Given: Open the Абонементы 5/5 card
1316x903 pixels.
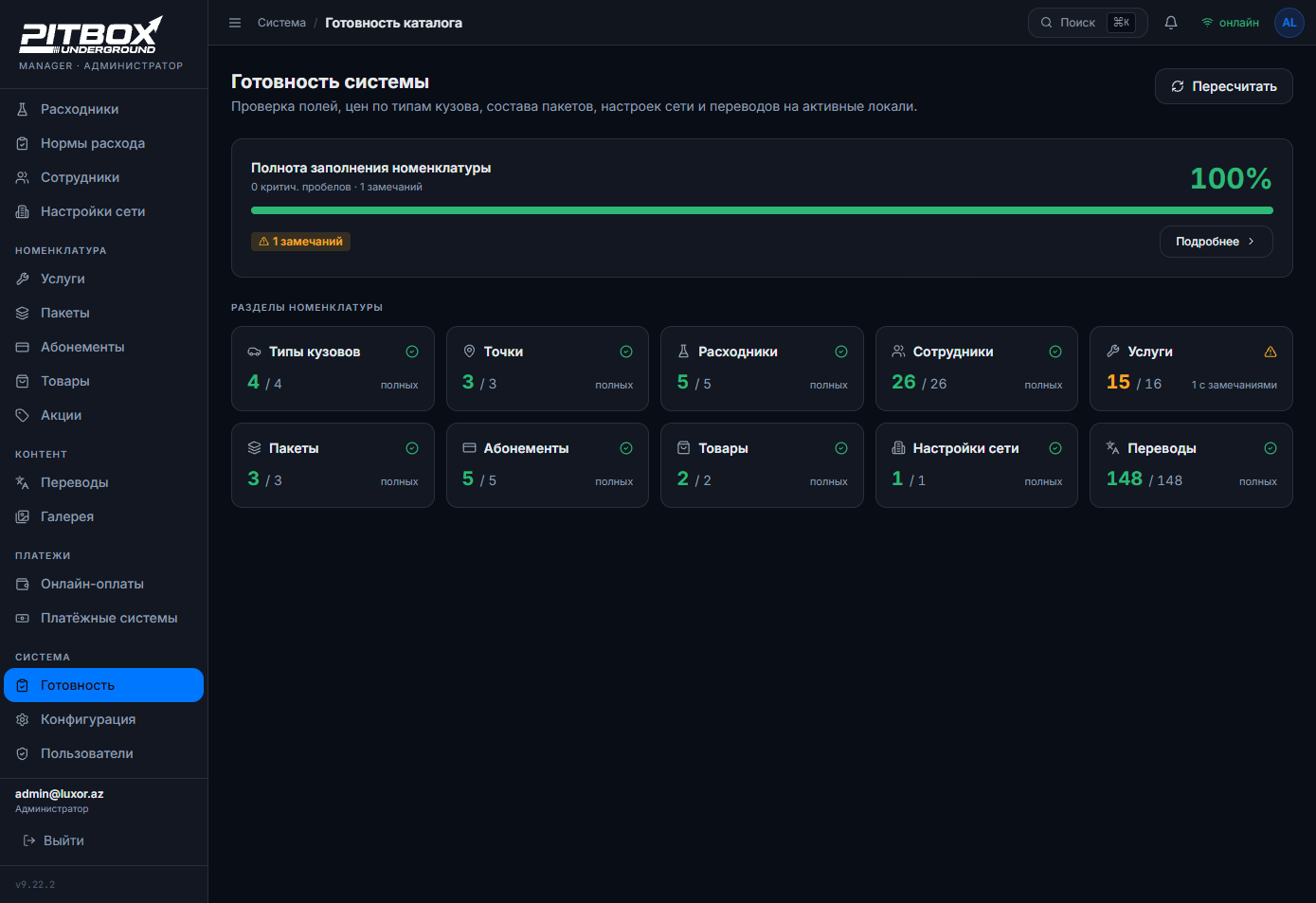Looking at the screenshot, I should pyautogui.click(x=548, y=465).
